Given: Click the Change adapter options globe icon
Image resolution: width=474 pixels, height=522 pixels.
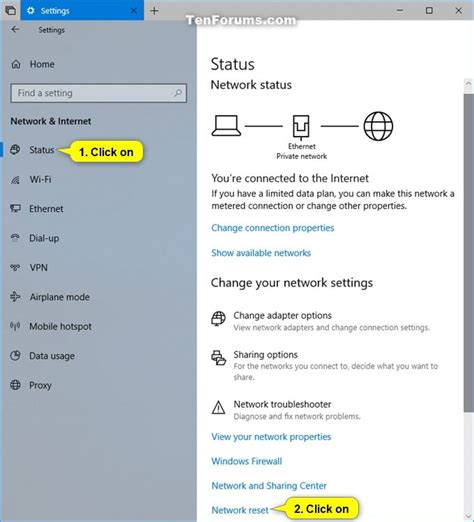Looking at the screenshot, I should pos(218,319).
